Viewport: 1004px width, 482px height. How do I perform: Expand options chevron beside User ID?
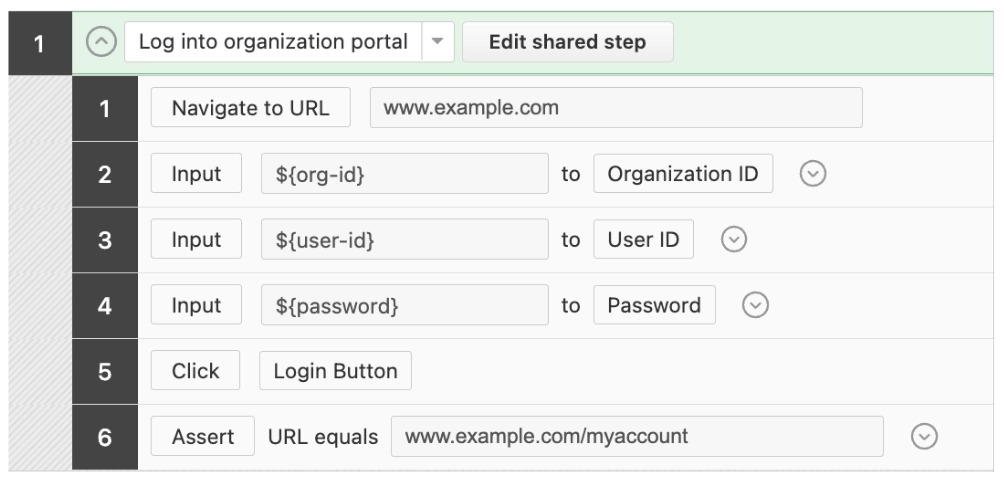coord(735,240)
